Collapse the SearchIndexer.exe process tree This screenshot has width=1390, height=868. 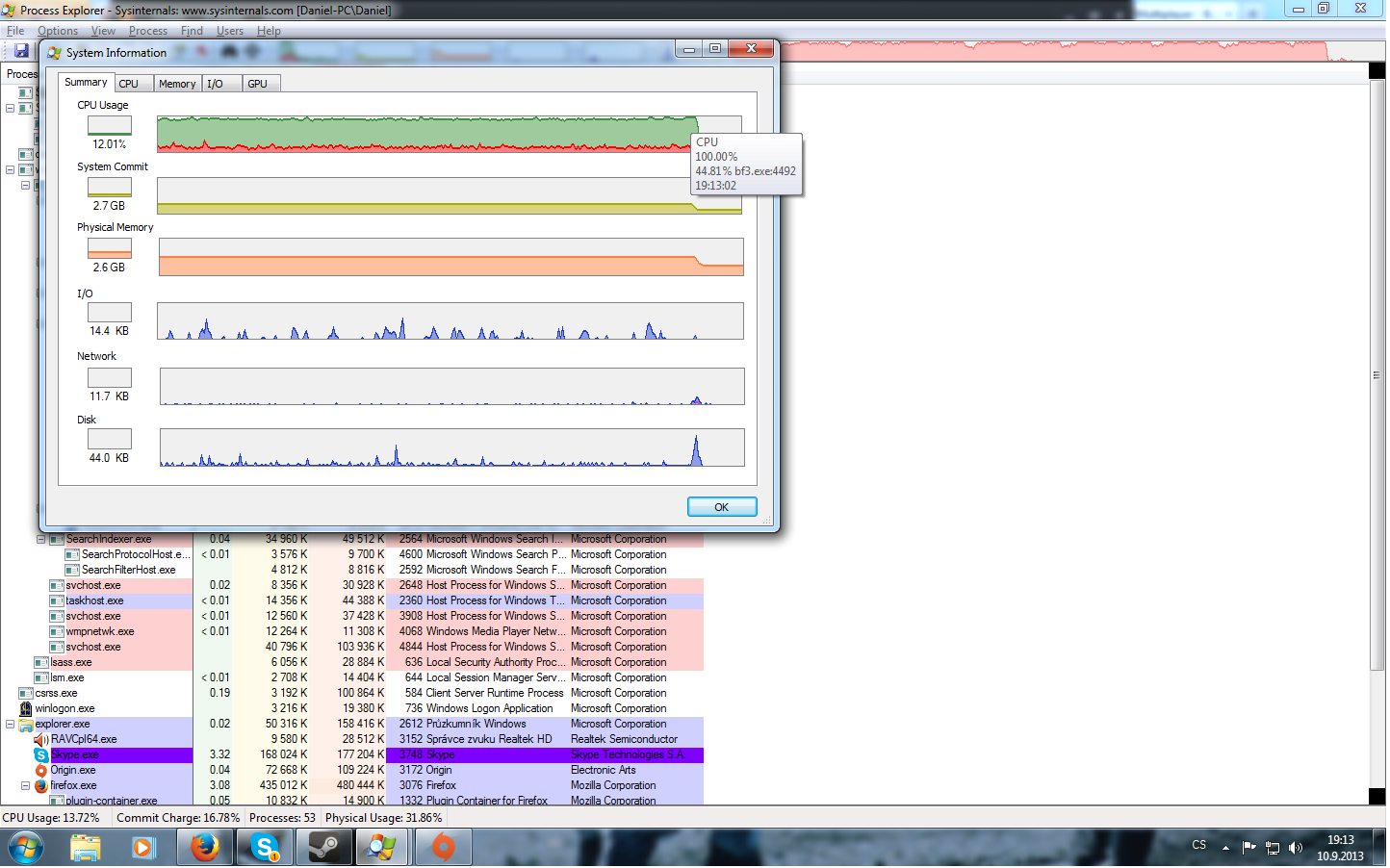[41, 541]
